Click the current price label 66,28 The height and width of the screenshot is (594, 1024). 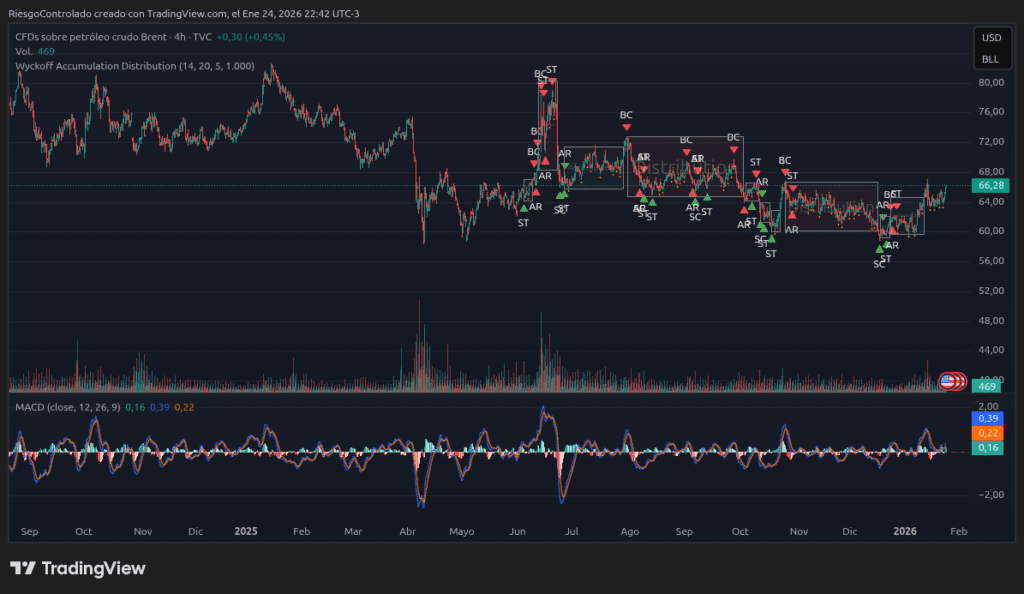tap(990, 186)
